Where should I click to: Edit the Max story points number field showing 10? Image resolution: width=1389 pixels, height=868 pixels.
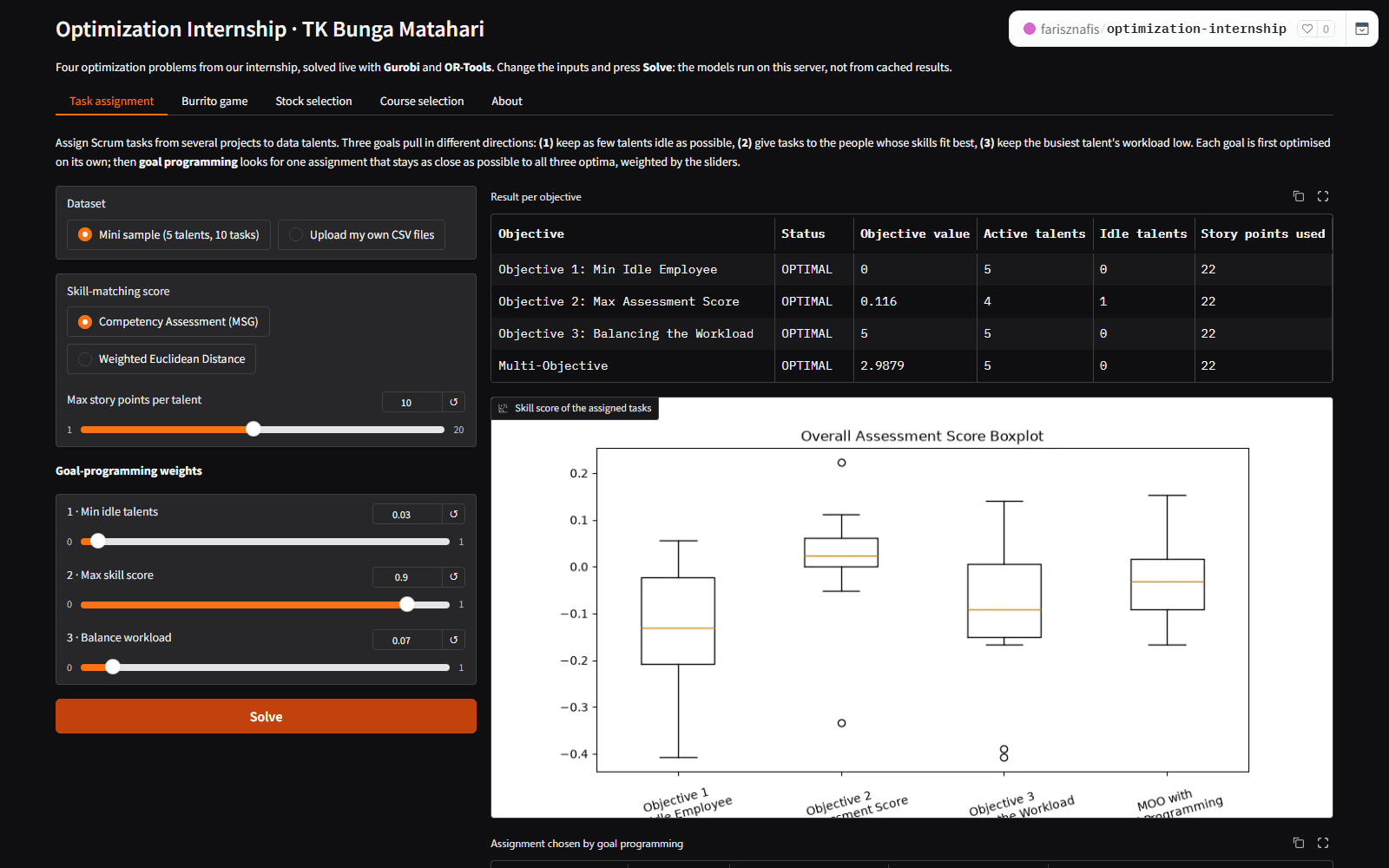(x=411, y=402)
